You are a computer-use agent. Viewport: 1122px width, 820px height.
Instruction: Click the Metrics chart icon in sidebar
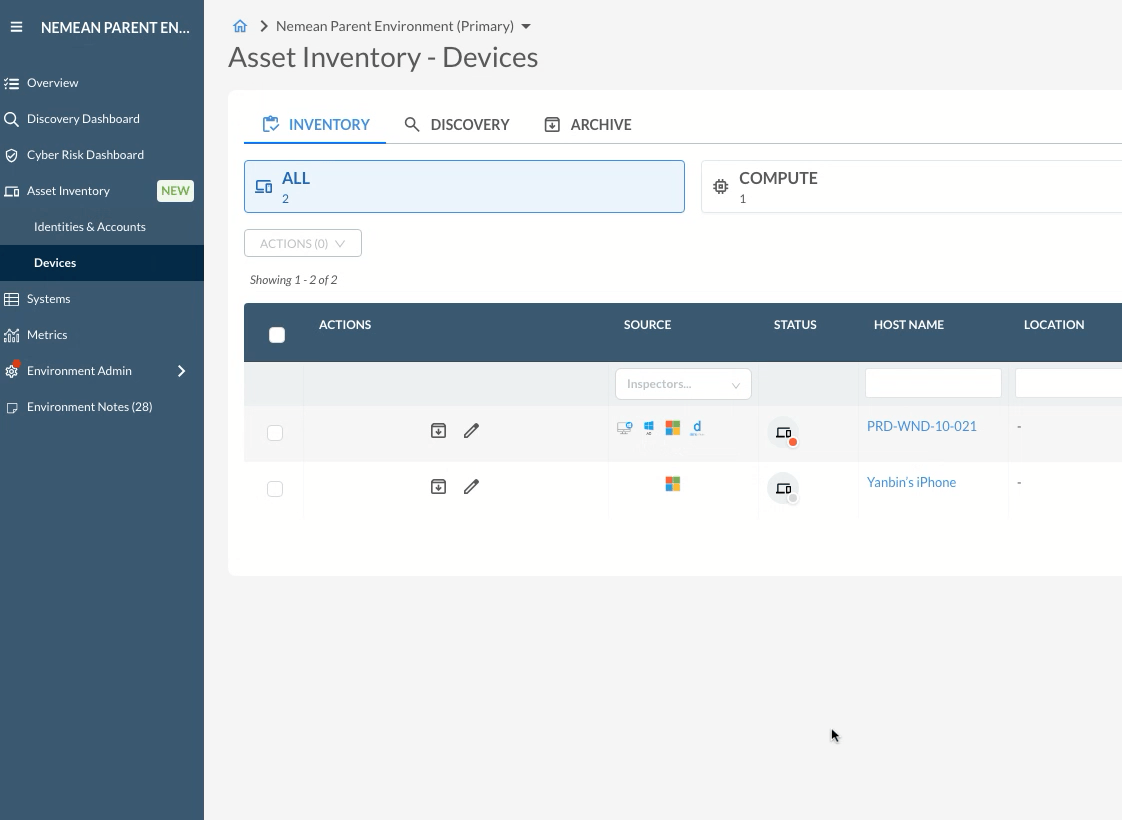pyautogui.click(x=11, y=335)
